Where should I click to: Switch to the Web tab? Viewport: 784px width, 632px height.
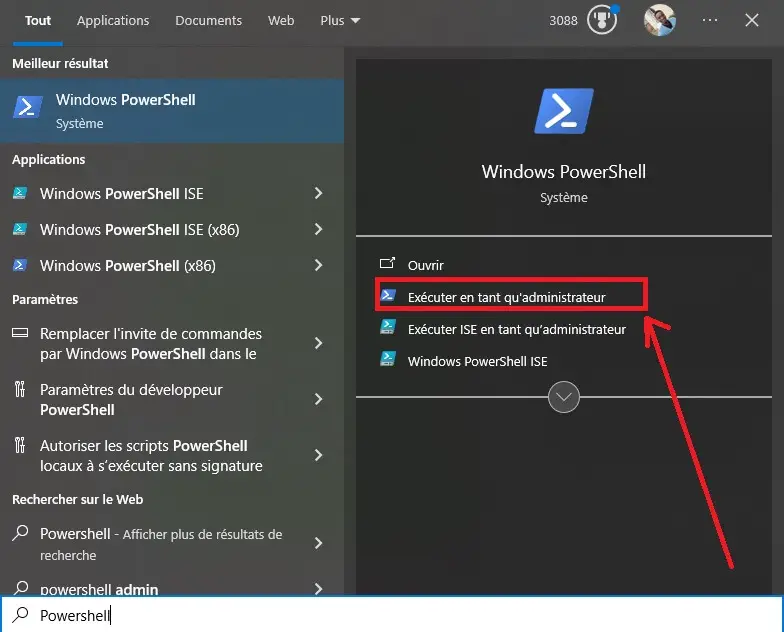[x=280, y=20]
